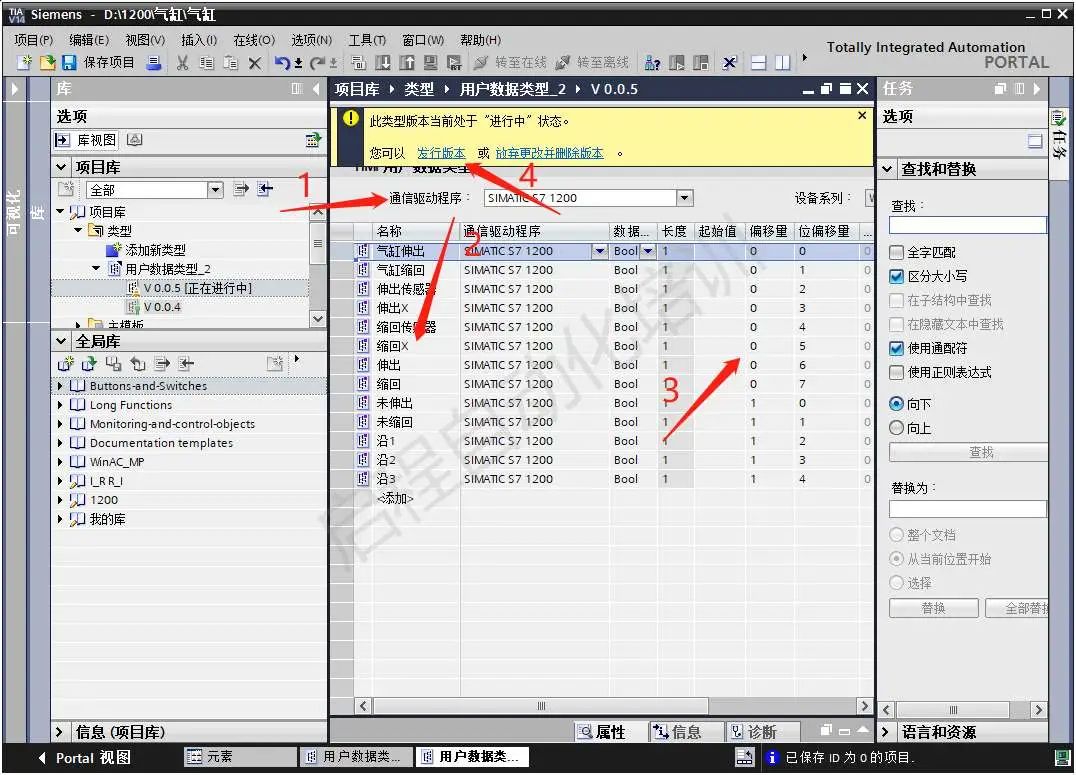The height and width of the screenshot is (775, 1076).
Task: Select the 向上 radio button
Action: coord(896,428)
